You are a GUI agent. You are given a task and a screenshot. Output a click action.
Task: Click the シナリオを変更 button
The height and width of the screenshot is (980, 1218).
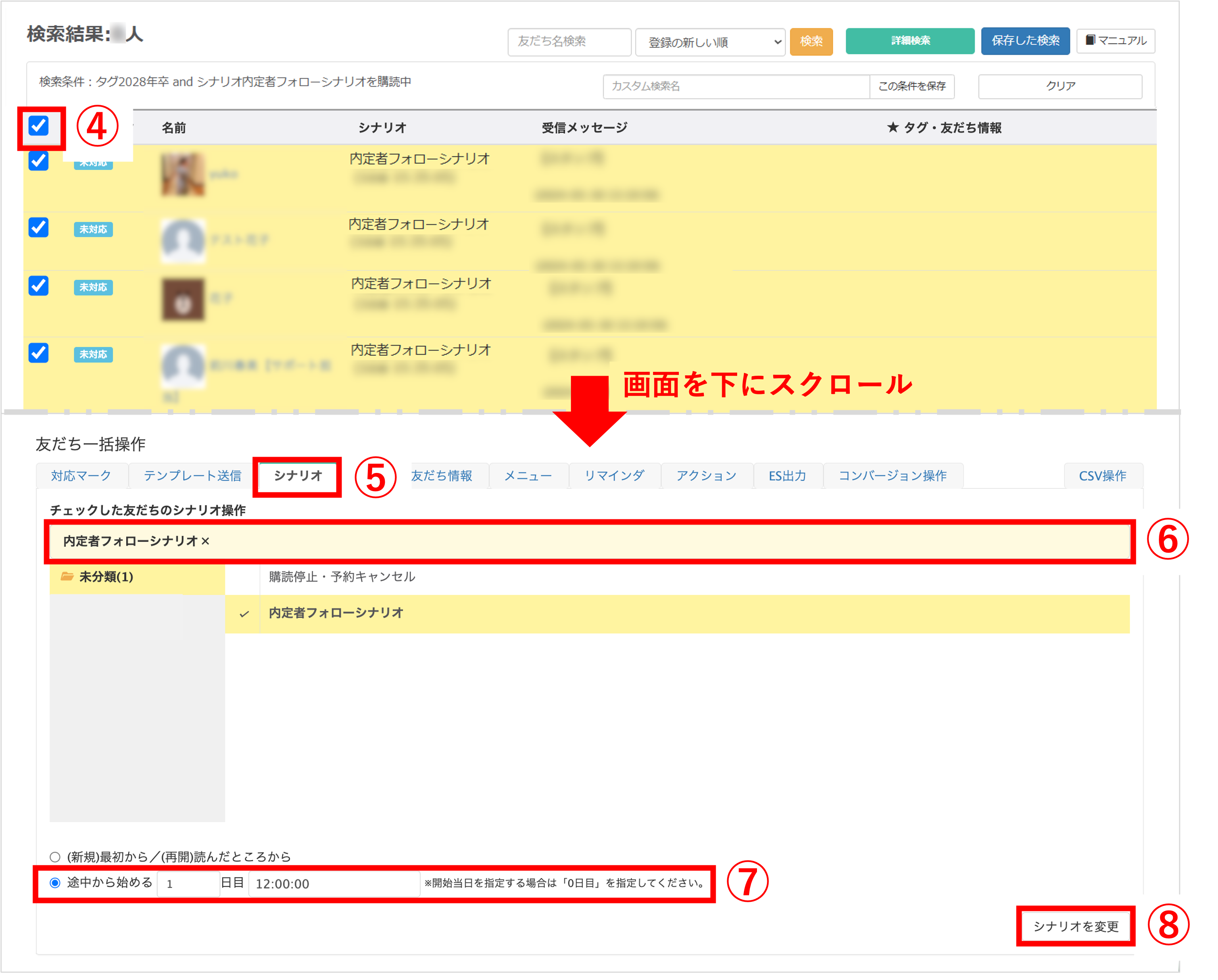pyautogui.click(x=1076, y=926)
